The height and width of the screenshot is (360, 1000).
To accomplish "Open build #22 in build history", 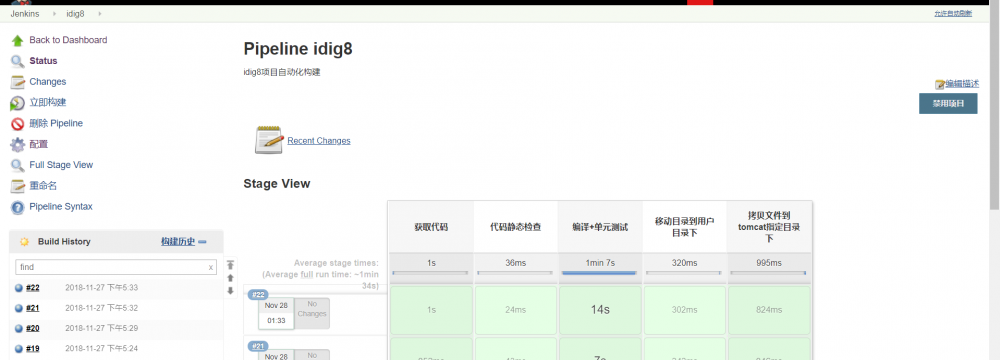I will pos(33,288).
